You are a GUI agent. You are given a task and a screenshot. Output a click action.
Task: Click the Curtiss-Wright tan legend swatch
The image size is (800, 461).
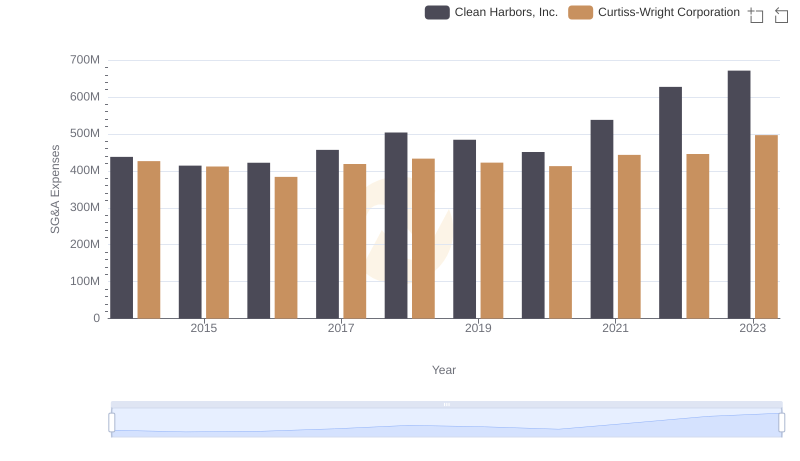coord(581,12)
